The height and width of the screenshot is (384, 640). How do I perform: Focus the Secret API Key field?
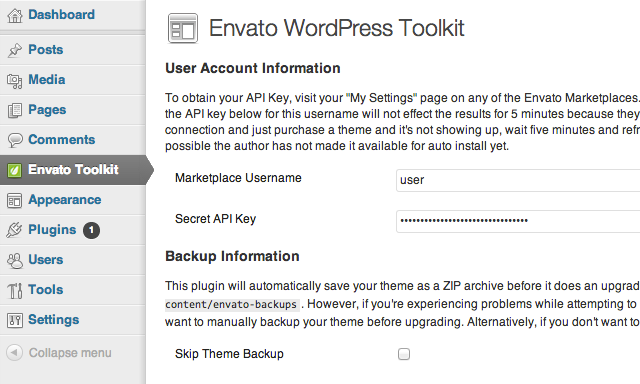tap(518, 221)
